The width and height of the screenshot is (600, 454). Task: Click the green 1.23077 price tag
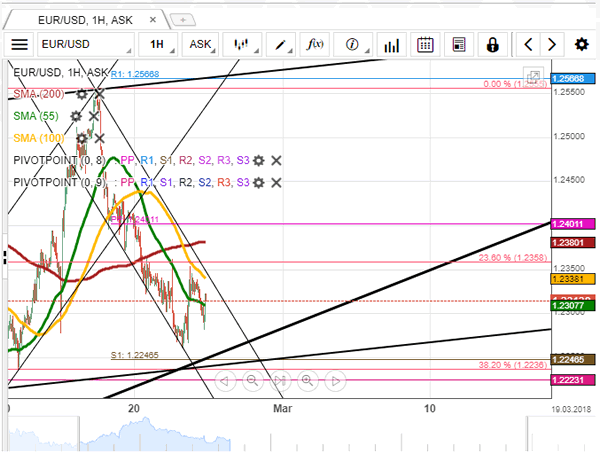(573, 305)
